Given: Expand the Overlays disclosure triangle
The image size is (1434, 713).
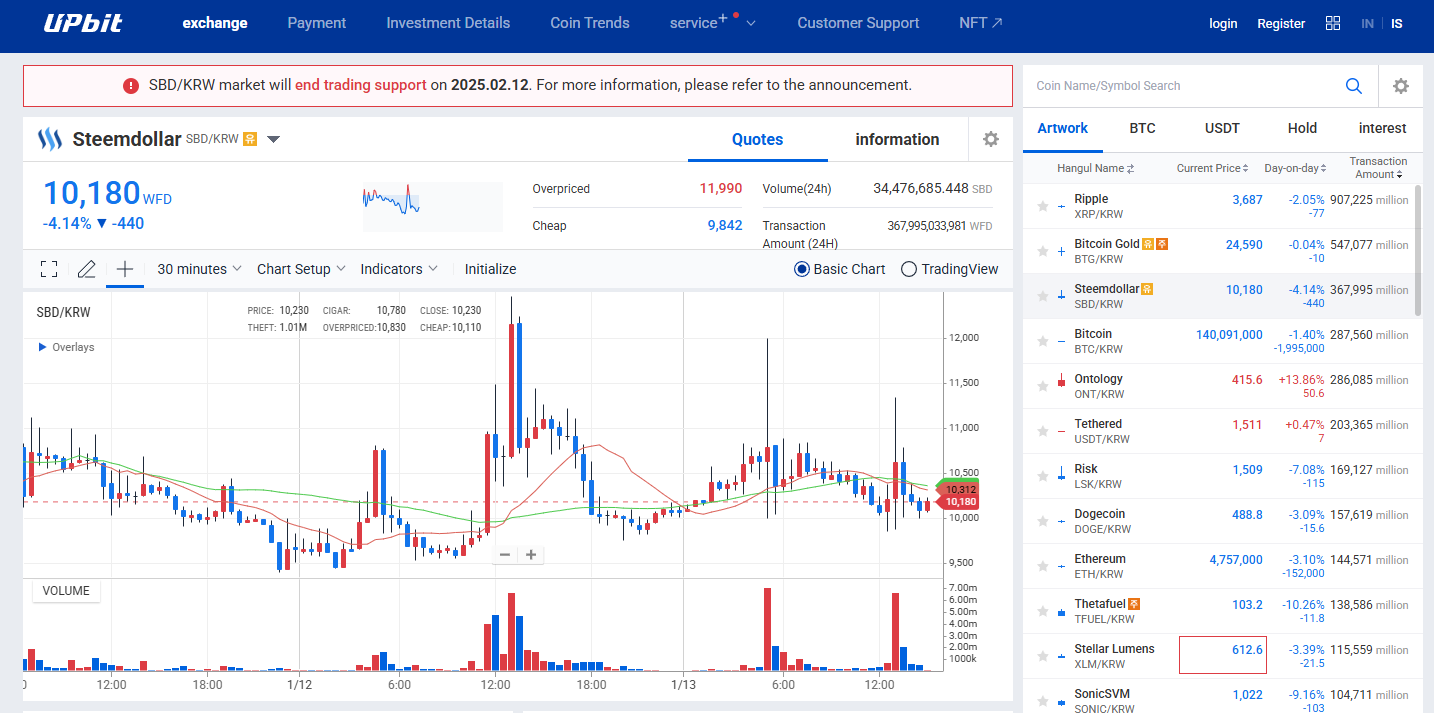Looking at the screenshot, I should coord(42,347).
